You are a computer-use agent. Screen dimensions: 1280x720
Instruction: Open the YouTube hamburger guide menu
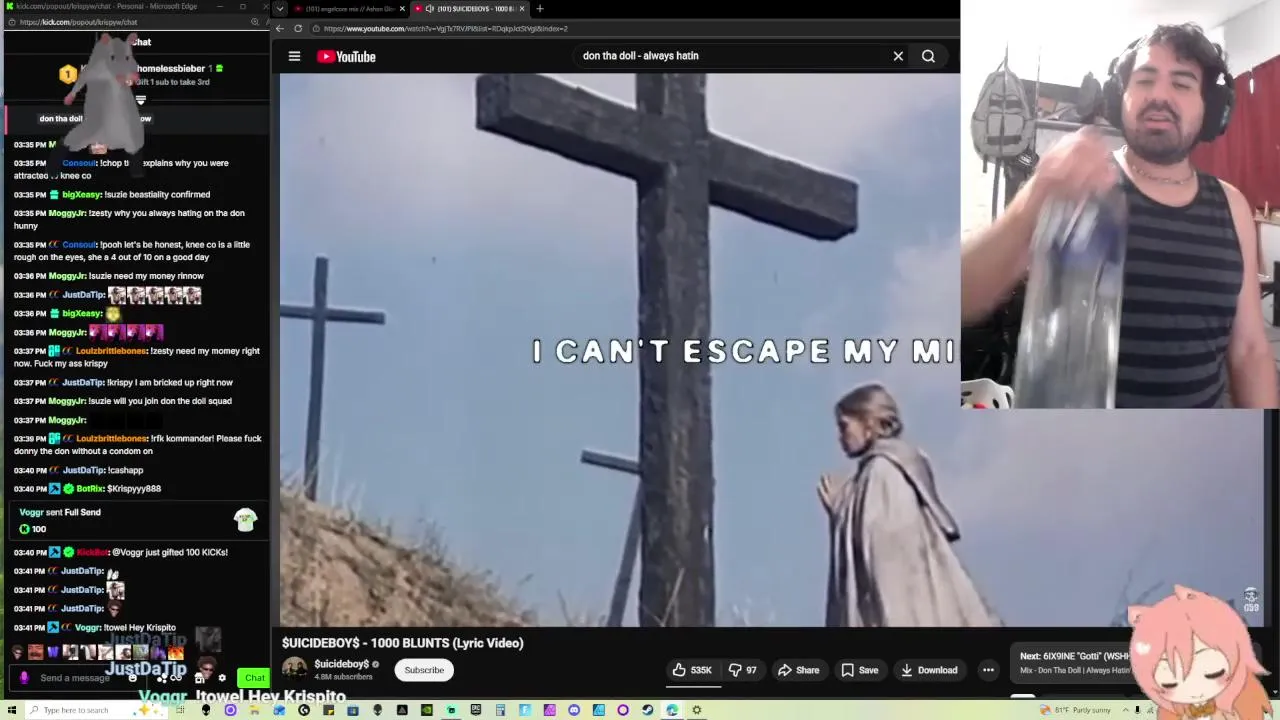point(294,57)
